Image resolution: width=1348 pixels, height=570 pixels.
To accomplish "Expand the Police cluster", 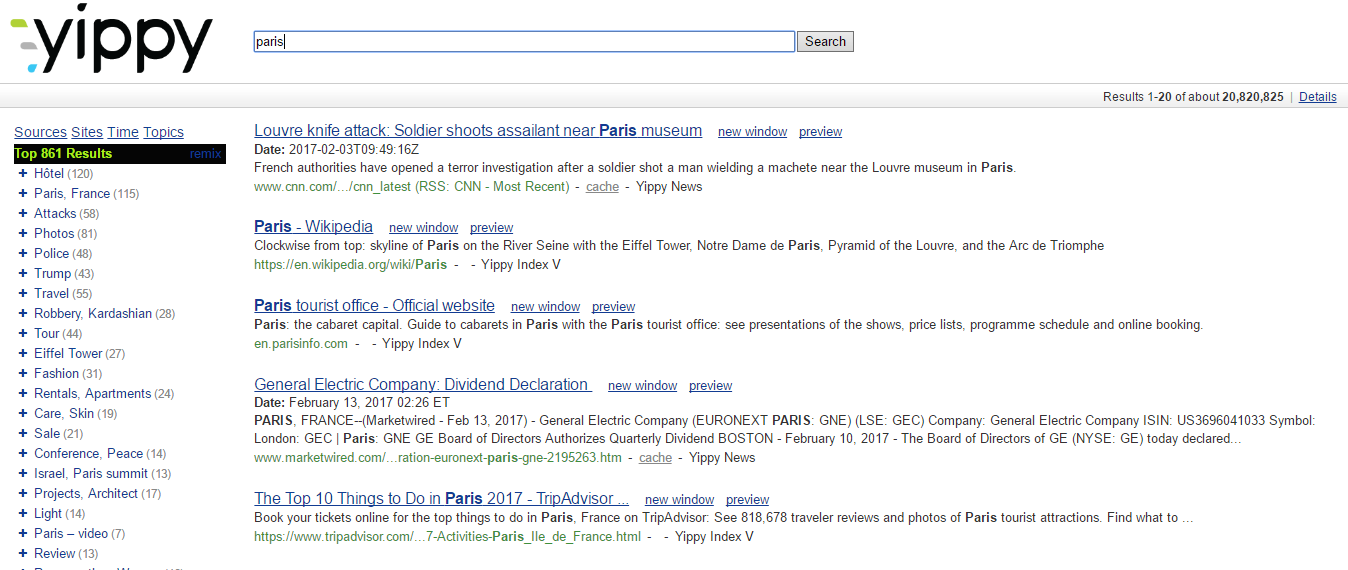I will click(23, 254).
